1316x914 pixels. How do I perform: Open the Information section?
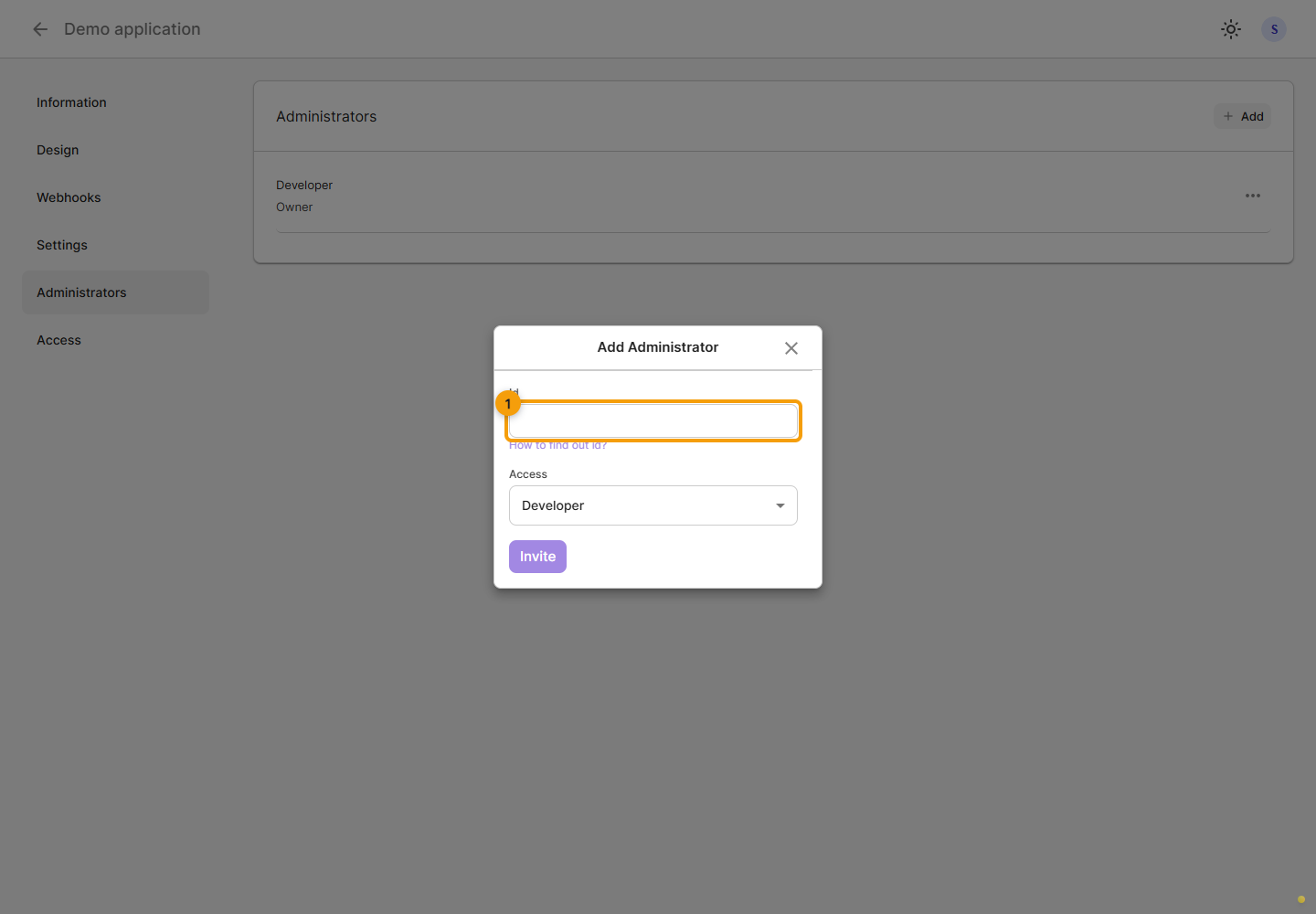tap(115, 102)
